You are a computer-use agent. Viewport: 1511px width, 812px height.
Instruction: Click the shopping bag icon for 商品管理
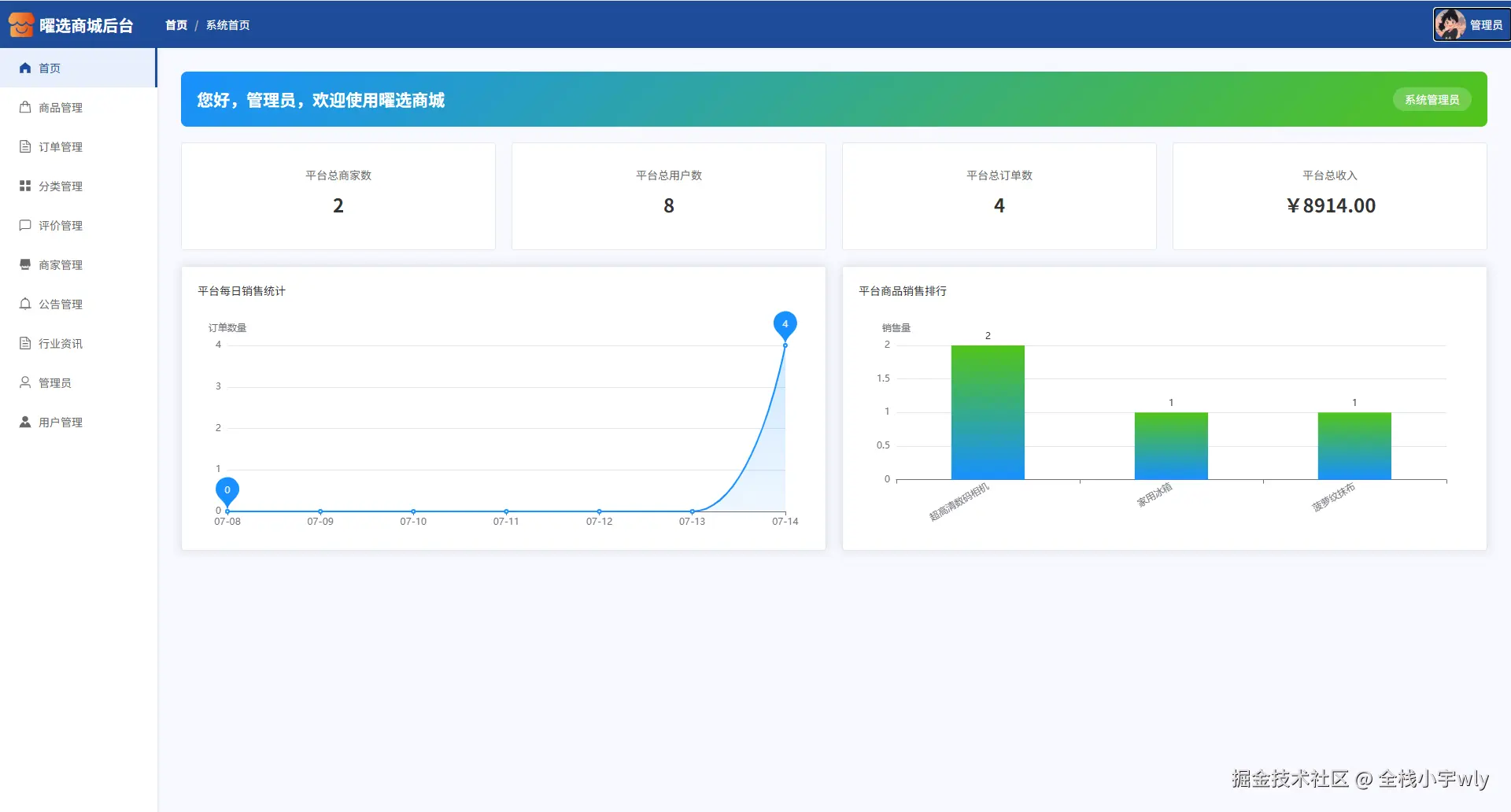[x=25, y=107]
